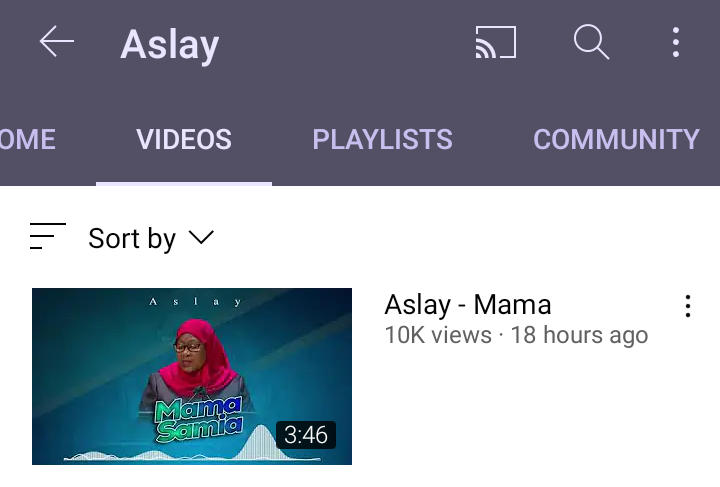Image resolution: width=720 pixels, height=487 pixels.
Task: Click the Aslay channel title
Action: tap(169, 45)
